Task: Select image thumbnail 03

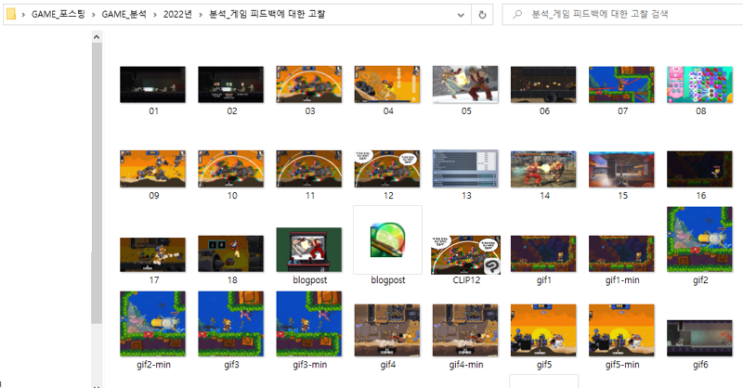Action: (309, 84)
